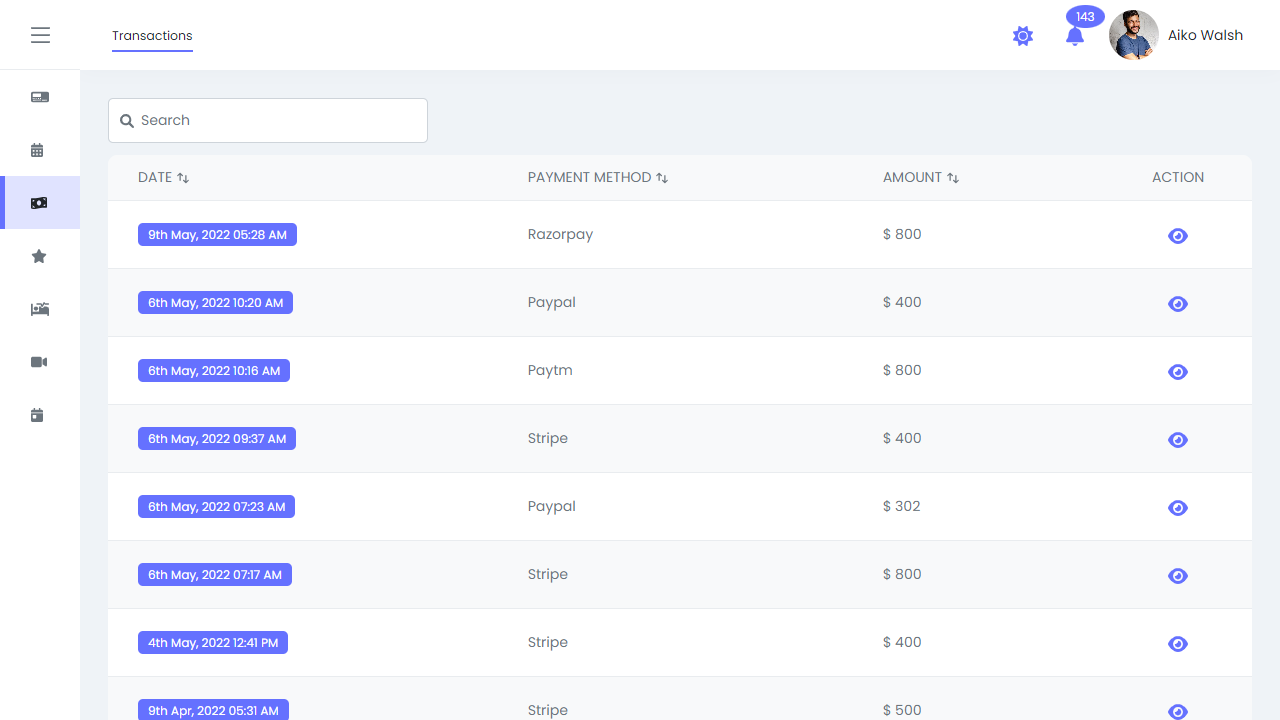Click the first sidebar icon above the calendar grid
Screen dimensions: 1280x720
click(x=40, y=97)
